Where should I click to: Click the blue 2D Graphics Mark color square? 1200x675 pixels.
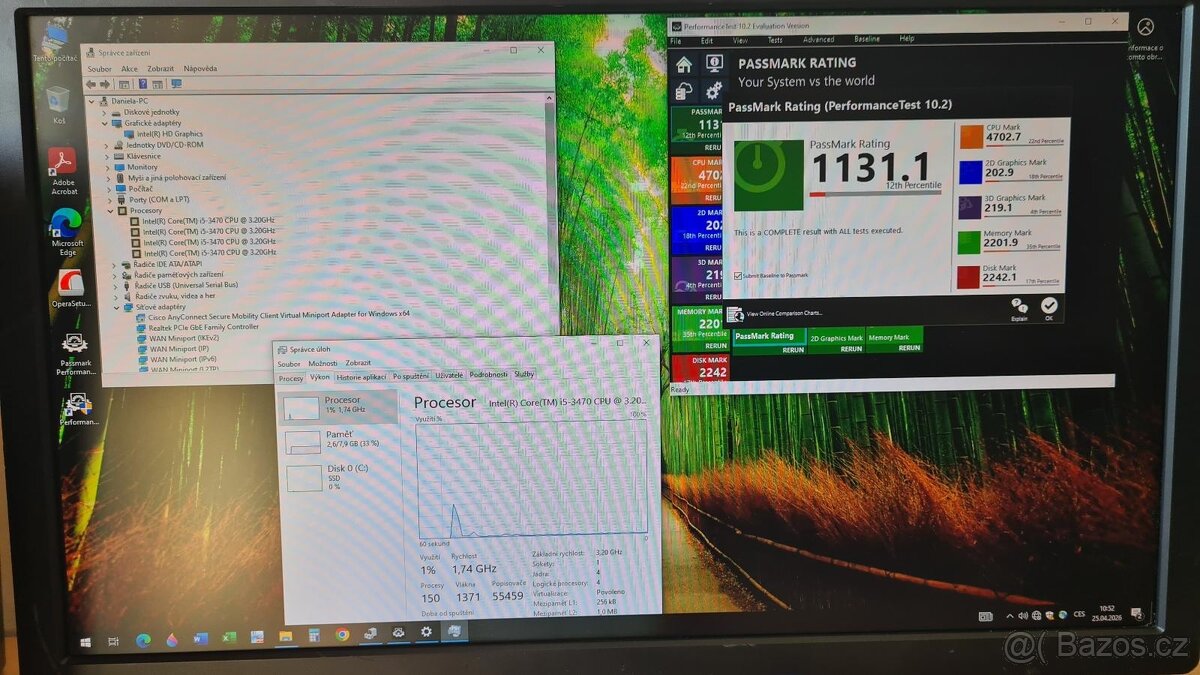point(970,172)
